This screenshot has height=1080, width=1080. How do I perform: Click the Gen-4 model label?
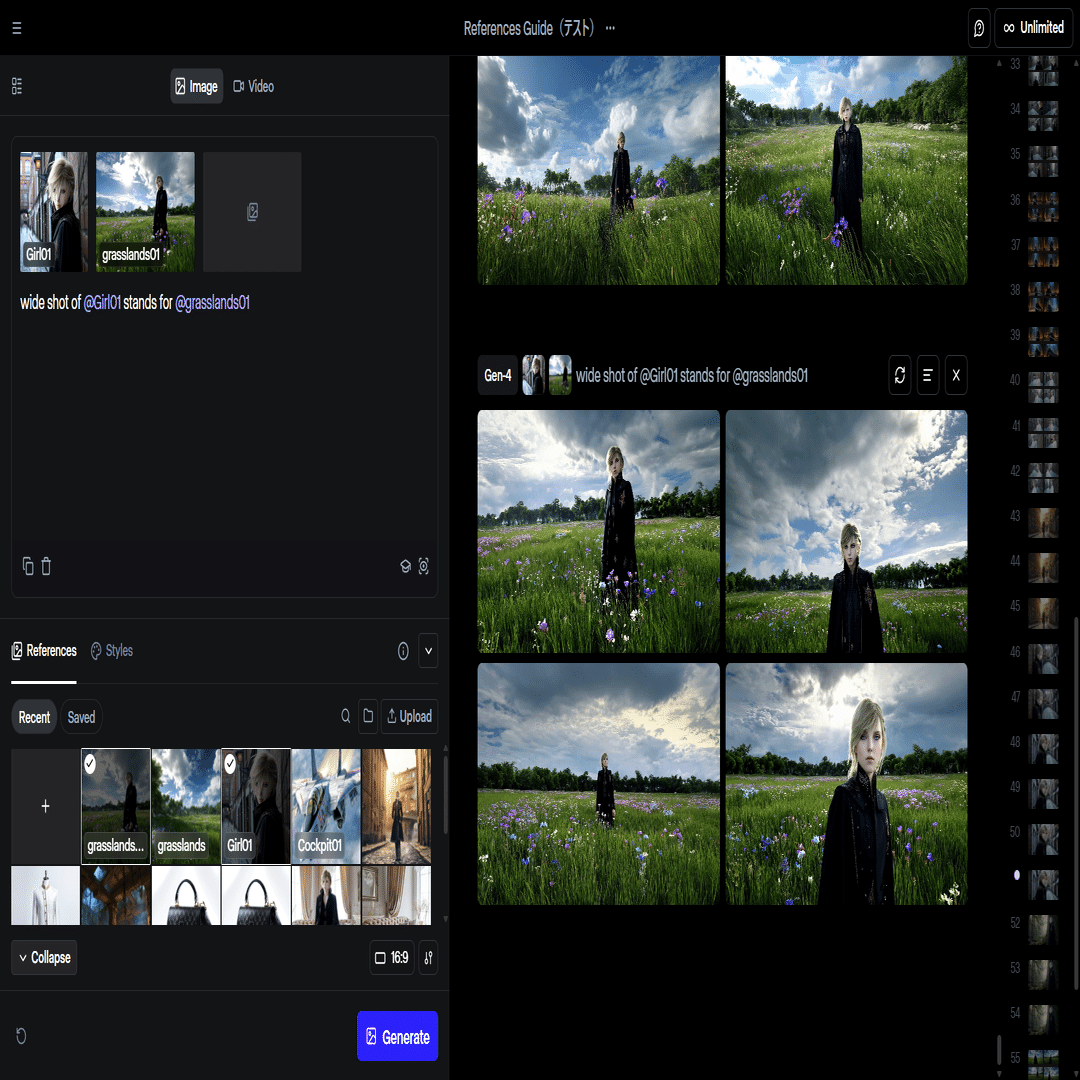[497, 375]
